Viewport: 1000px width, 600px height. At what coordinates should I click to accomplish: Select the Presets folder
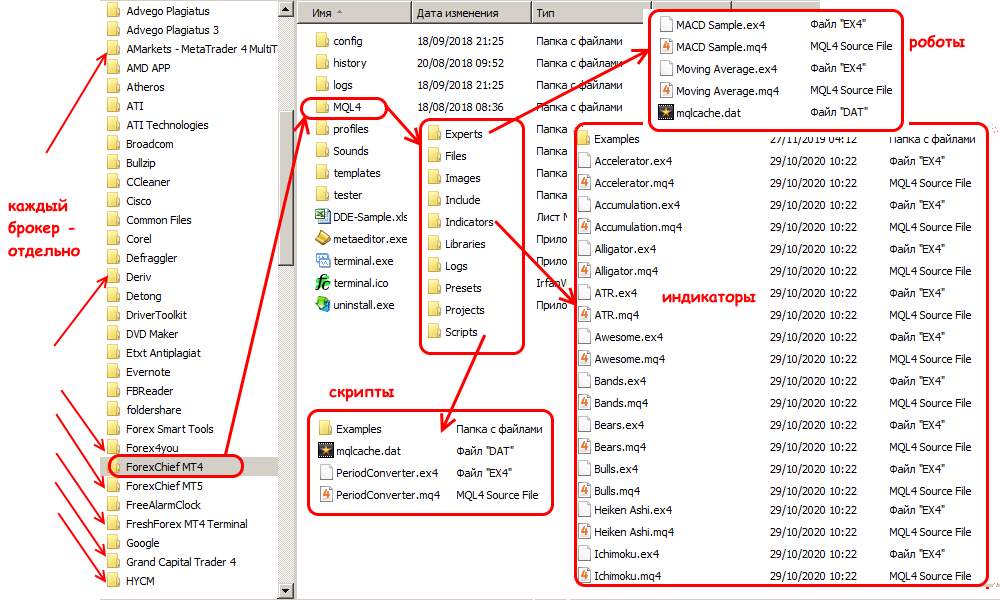(x=463, y=288)
